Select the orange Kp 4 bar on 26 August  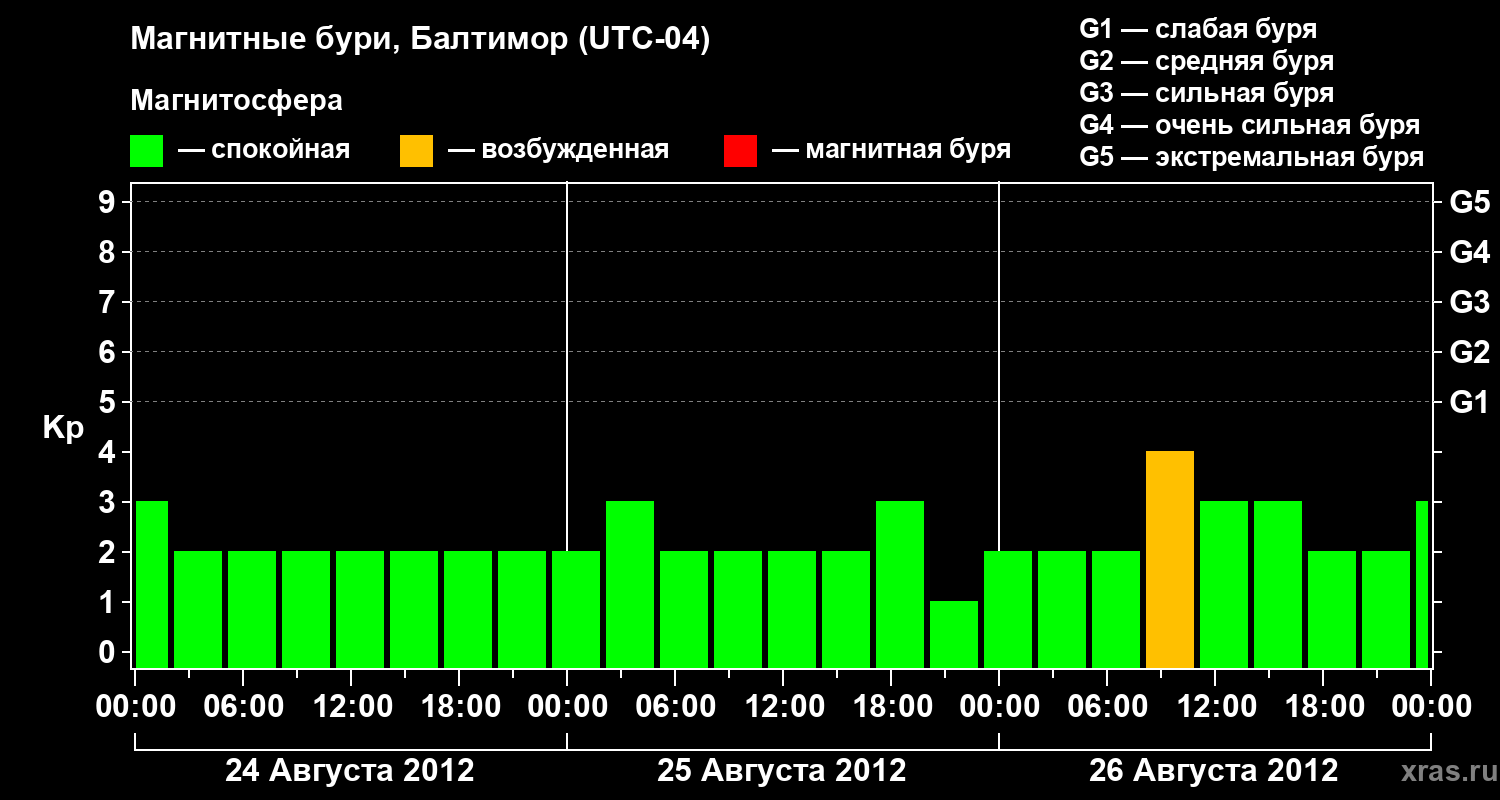(x=1170, y=560)
